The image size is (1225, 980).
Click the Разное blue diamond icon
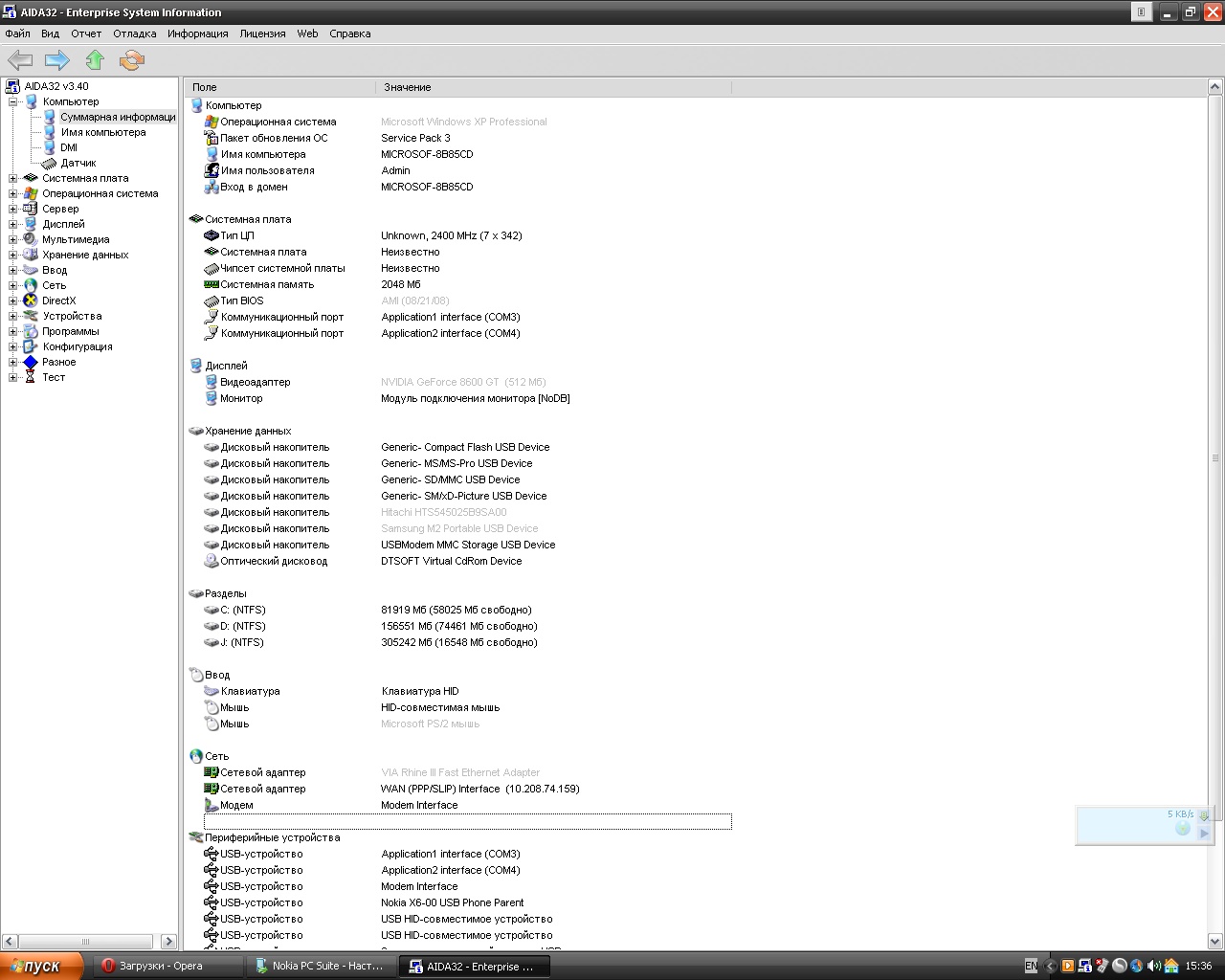pos(31,362)
